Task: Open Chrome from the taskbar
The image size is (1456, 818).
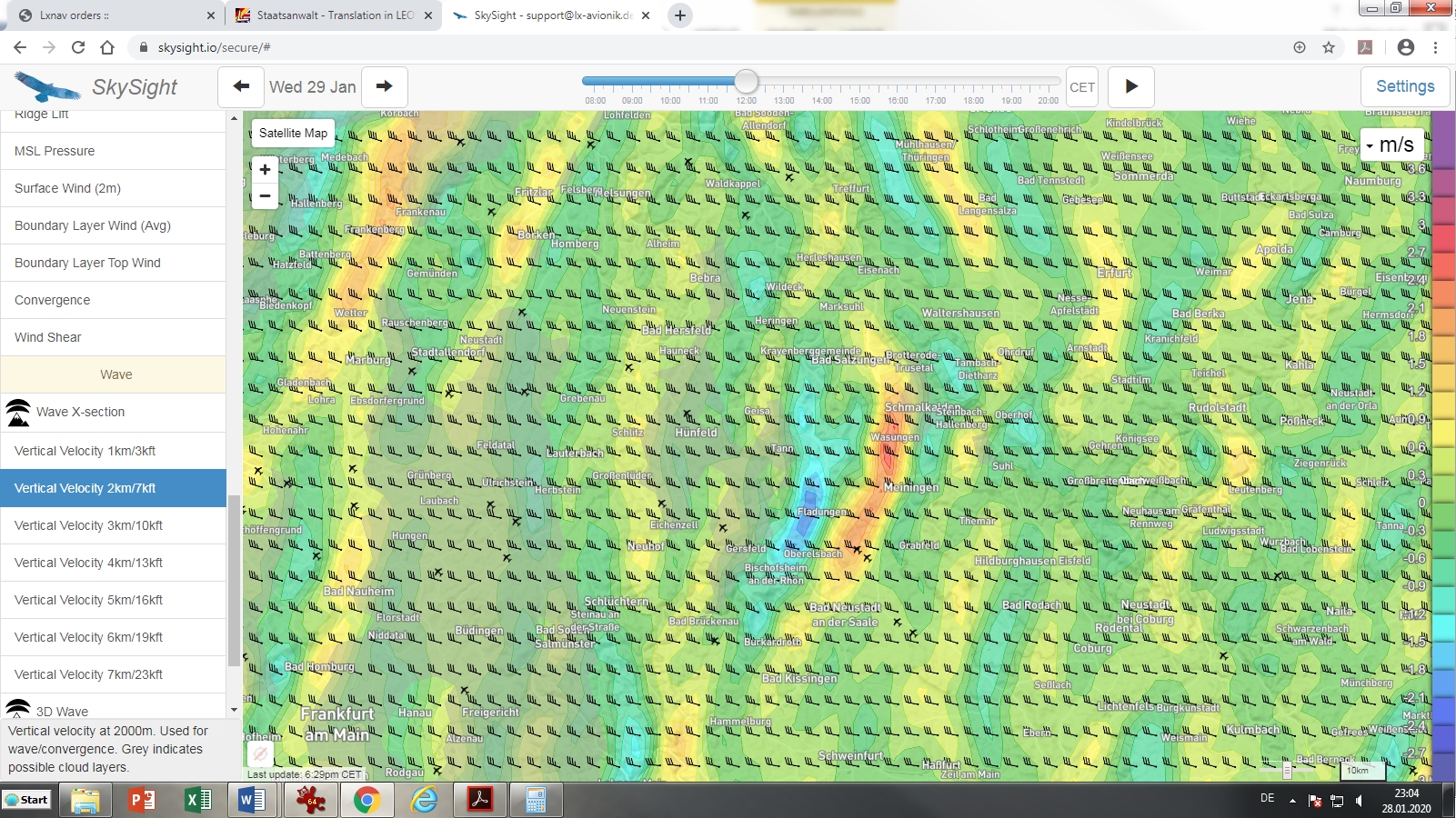Action: tap(367, 800)
